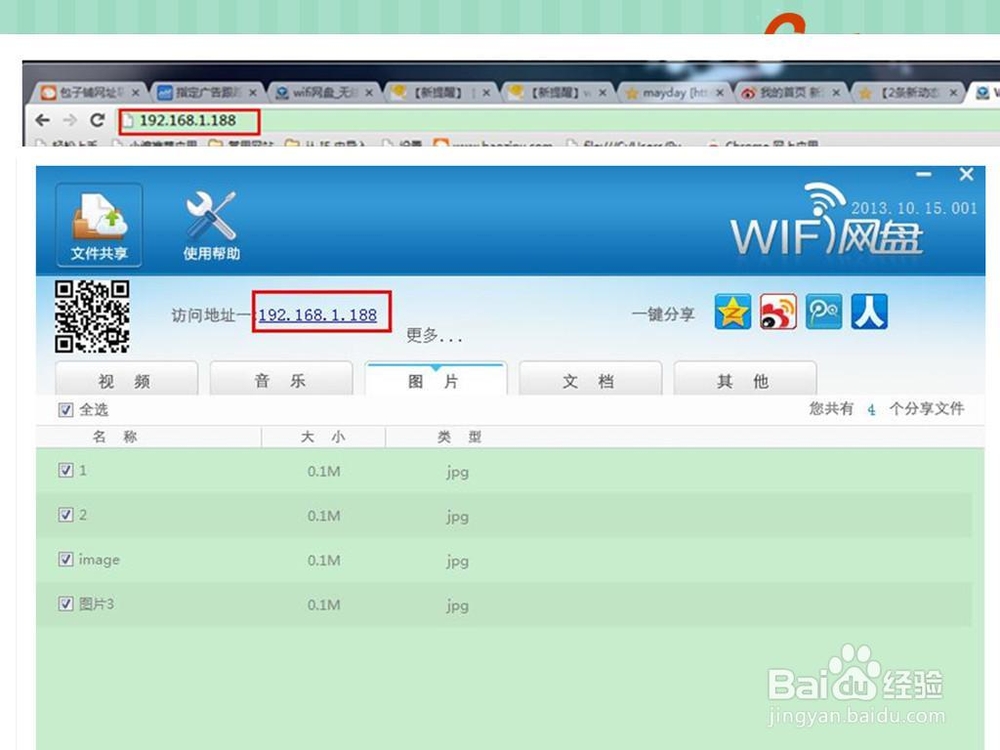Select the file name 1
This screenshot has width=1000, height=750.
click(x=83, y=471)
